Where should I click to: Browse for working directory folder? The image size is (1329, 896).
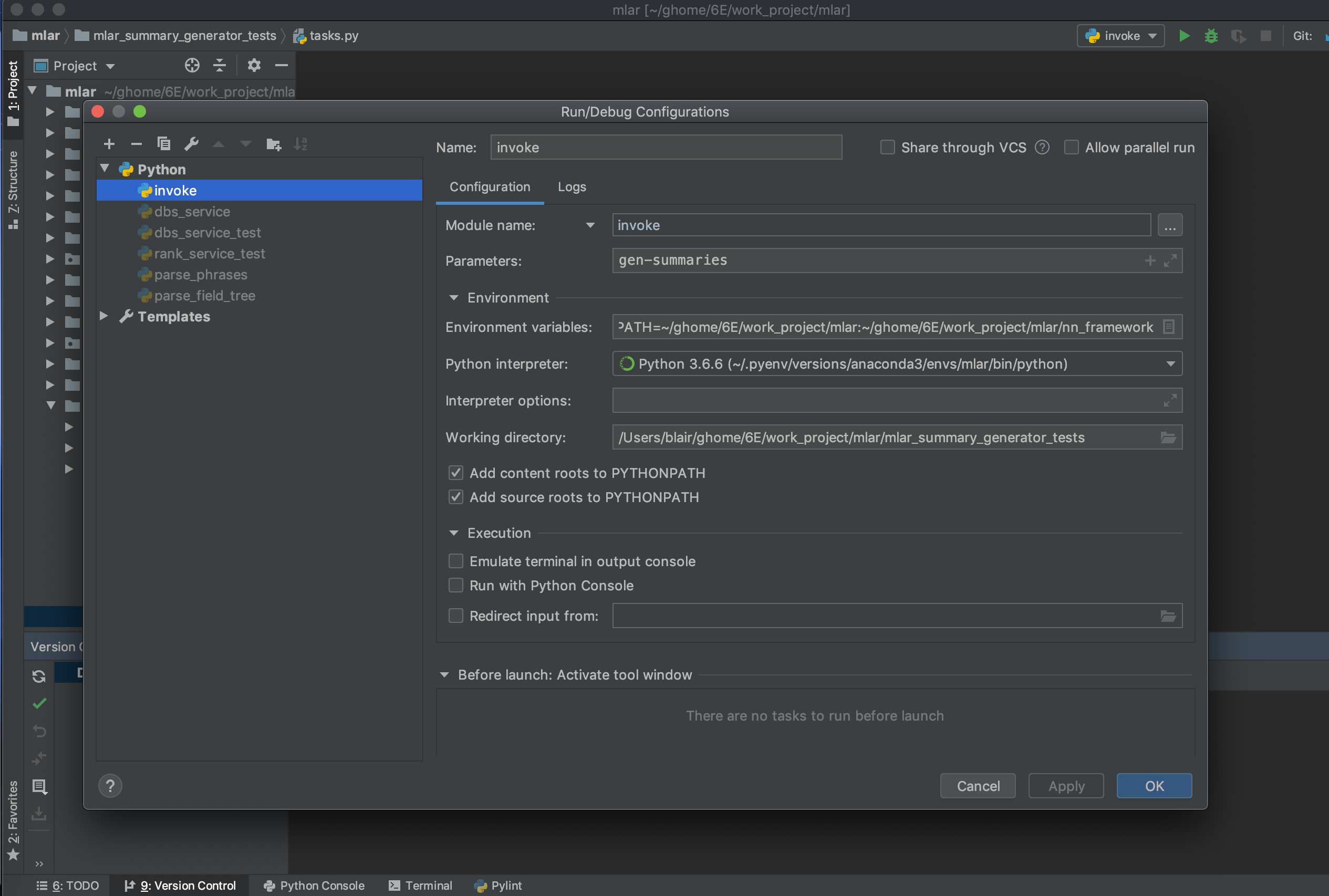point(1168,437)
